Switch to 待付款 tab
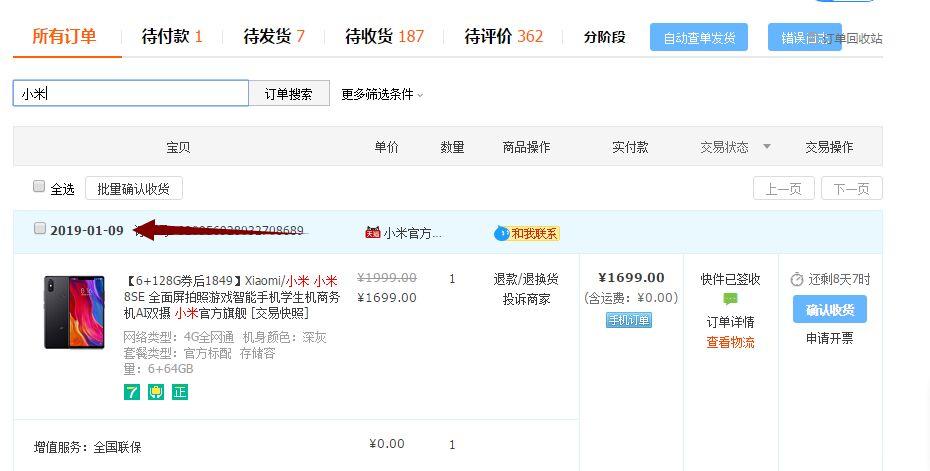930x471 pixels. (172, 37)
